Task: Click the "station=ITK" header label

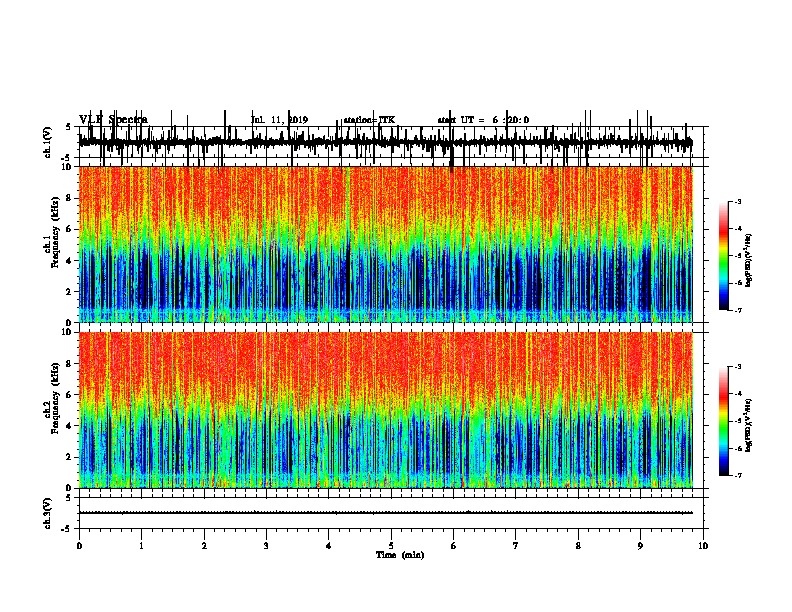Action: pyautogui.click(x=369, y=120)
